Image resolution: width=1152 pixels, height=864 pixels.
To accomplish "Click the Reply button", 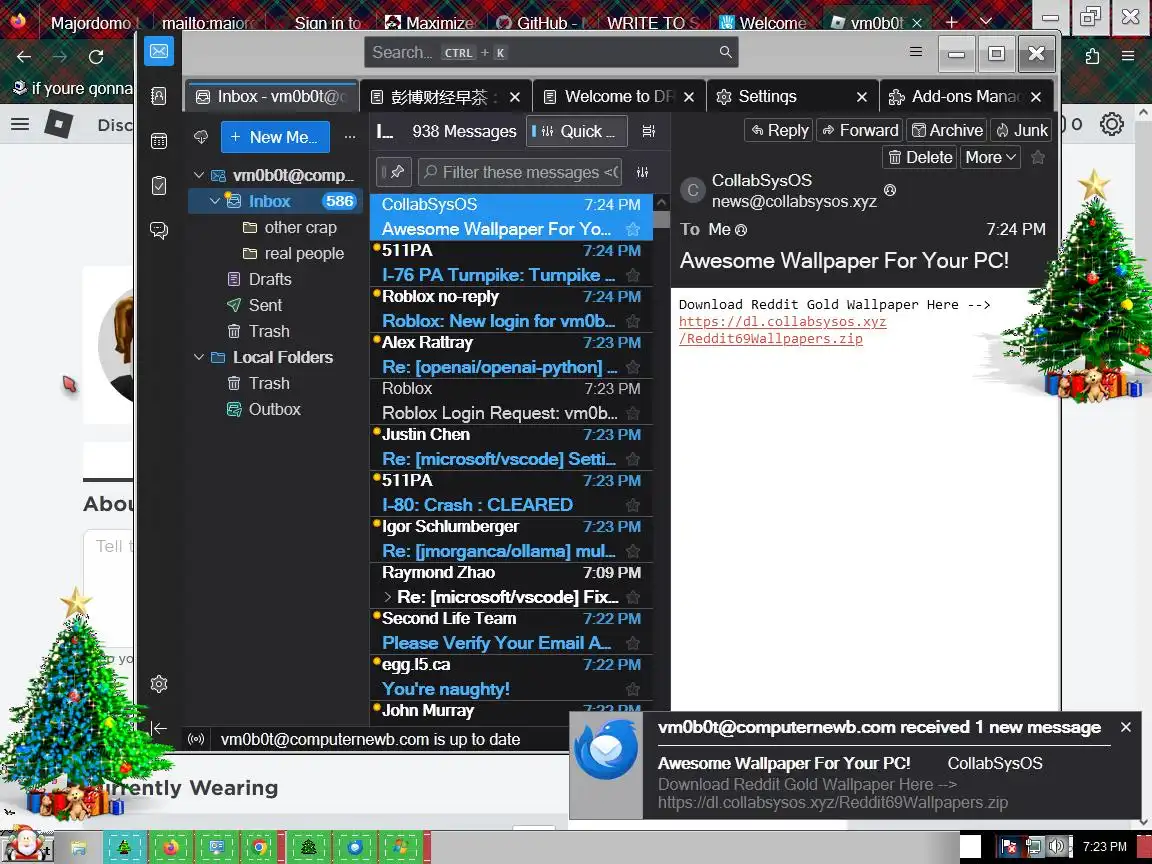I will point(779,131).
